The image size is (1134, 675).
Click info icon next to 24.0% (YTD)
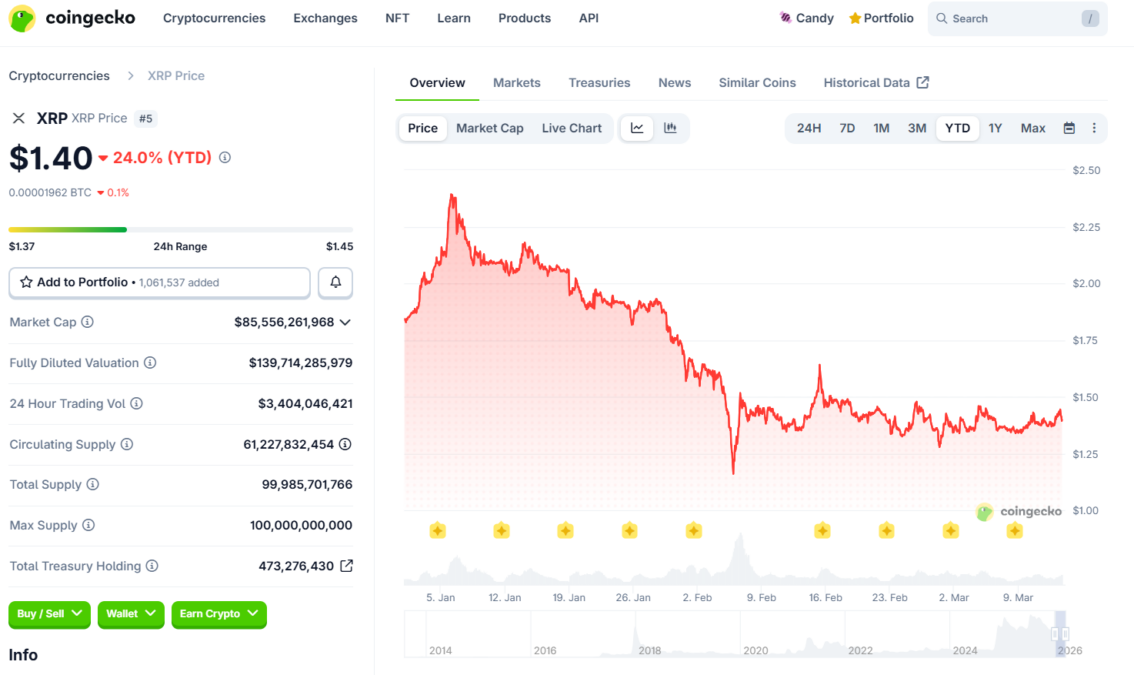point(225,157)
